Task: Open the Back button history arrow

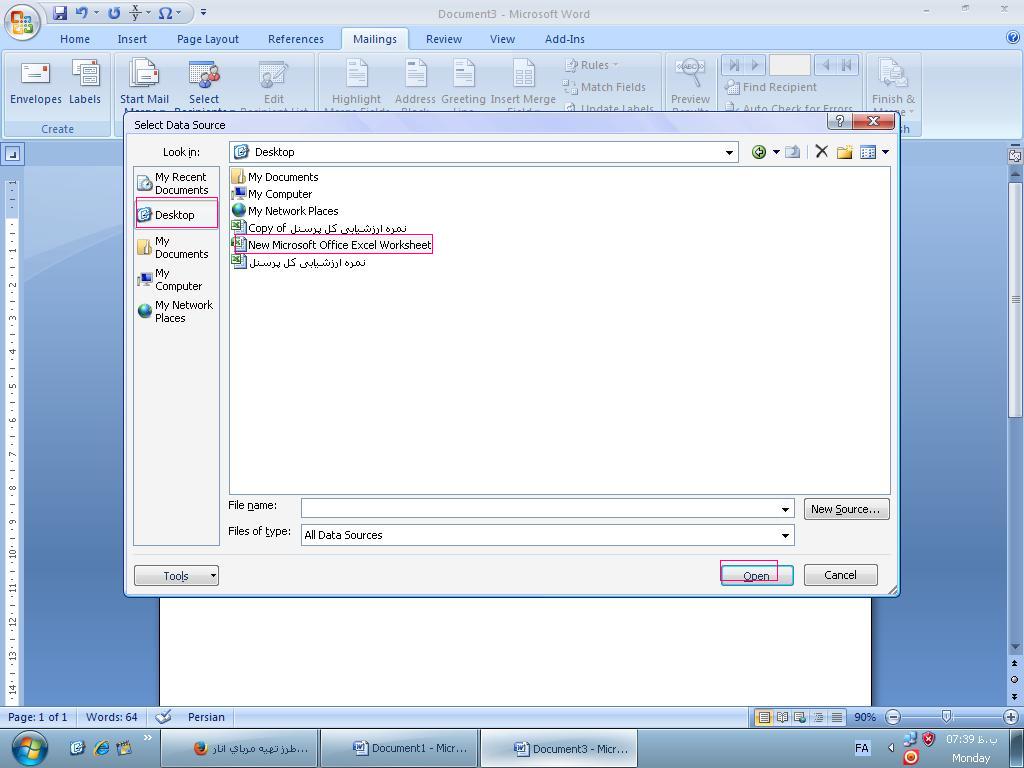Action: pyautogui.click(x=776, y=152)
